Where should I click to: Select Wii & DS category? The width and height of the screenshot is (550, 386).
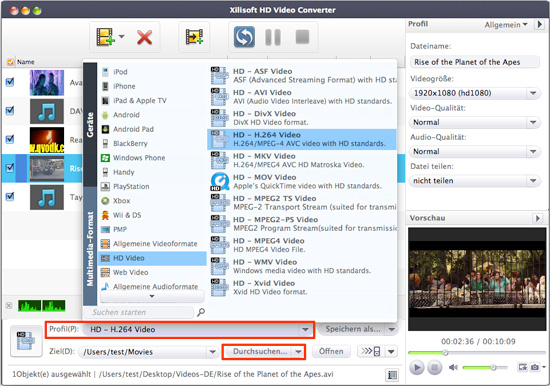click(152, 215)
